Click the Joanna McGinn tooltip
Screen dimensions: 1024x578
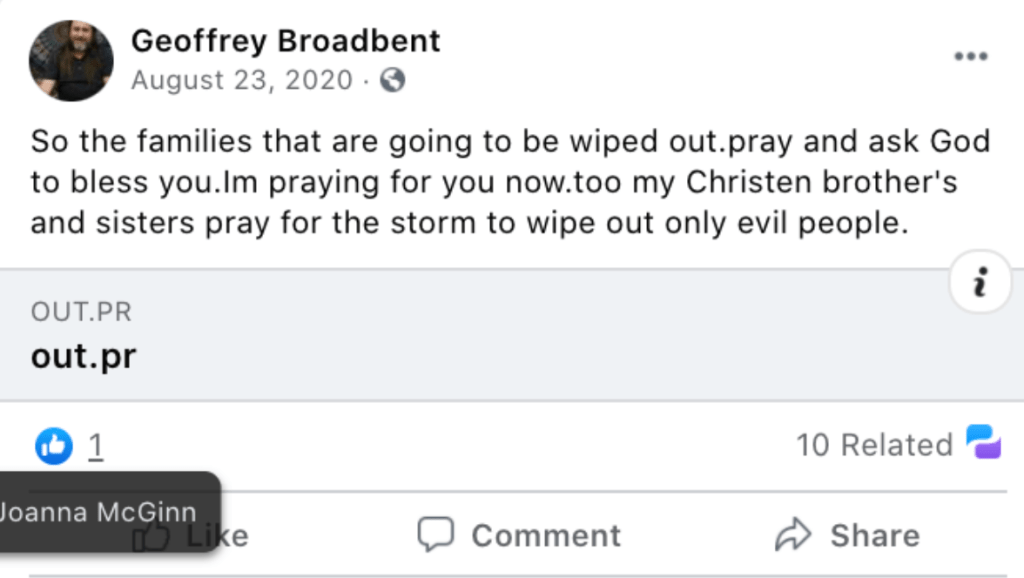click(x=100, y=512)
